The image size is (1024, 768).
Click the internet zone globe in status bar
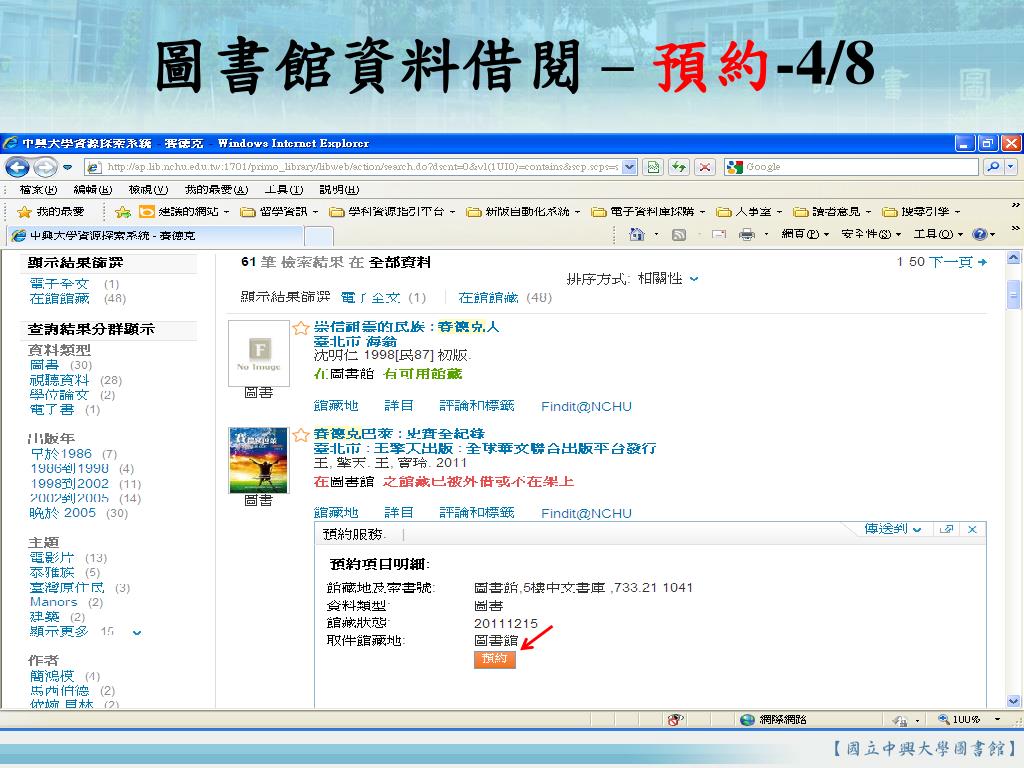pos(747,720)
